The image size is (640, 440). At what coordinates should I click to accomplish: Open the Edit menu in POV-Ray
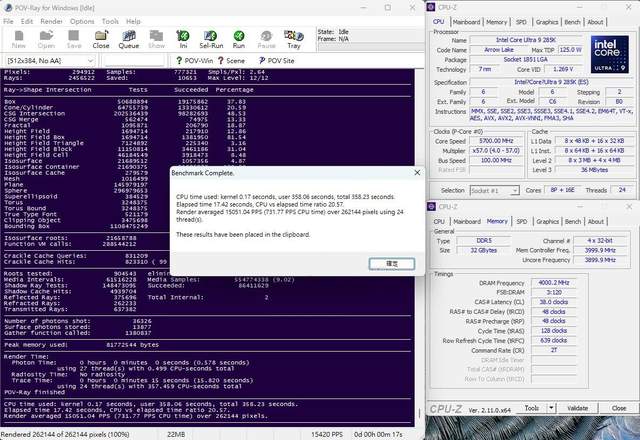click(x=27, y=21)
